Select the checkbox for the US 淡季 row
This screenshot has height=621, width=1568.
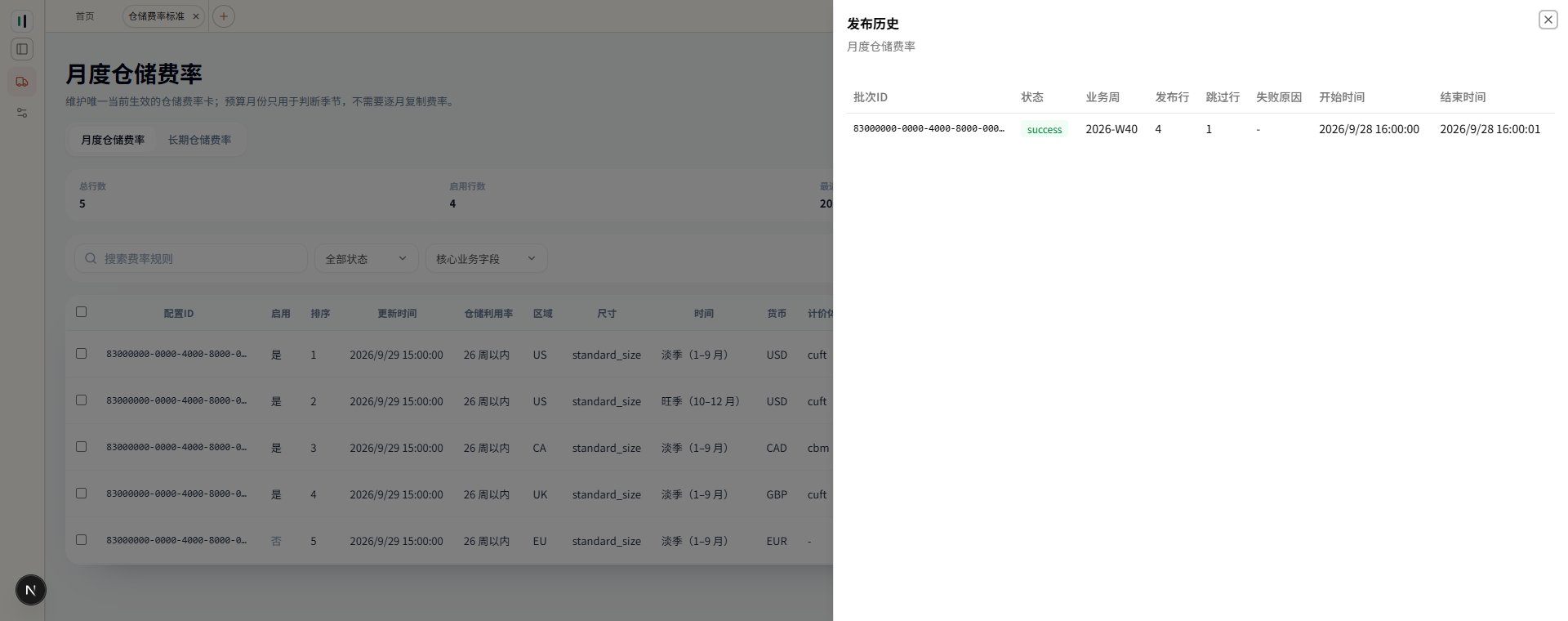click(x=81, y=353)
